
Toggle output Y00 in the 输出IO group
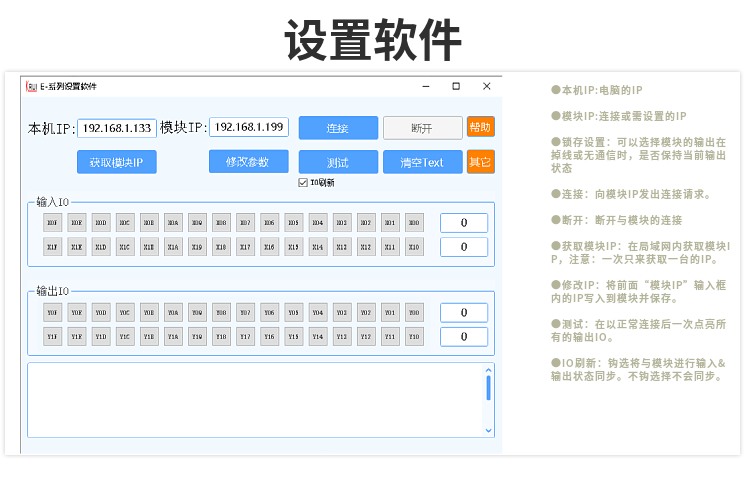click(414, 312)
